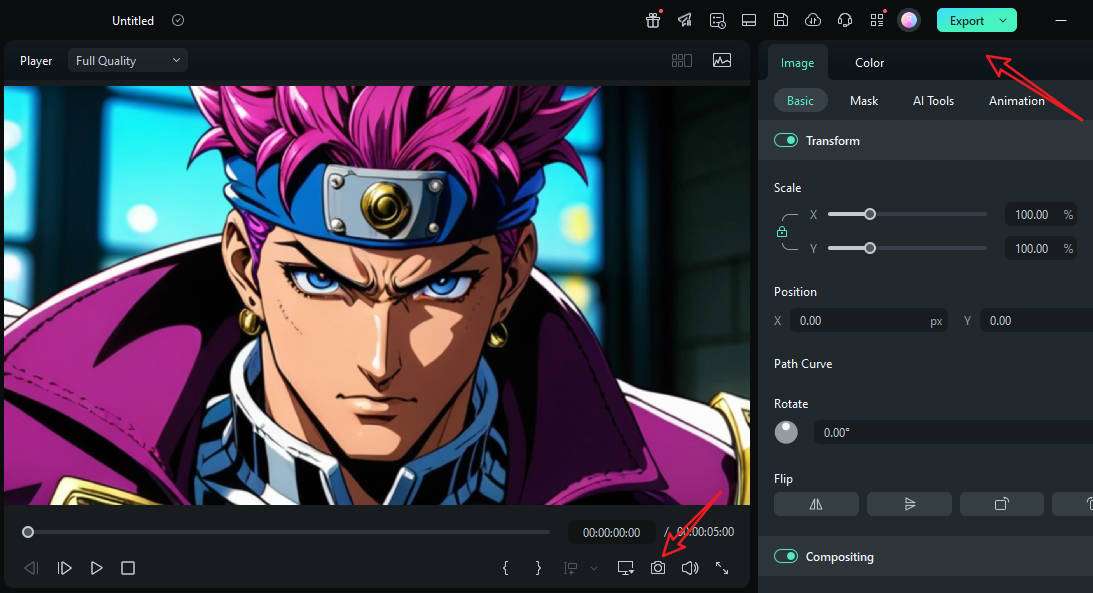The height and width of the screenshot is (593, 1093).
Task: Open the AI Tools sub-tab
Action: click(933, 101)
